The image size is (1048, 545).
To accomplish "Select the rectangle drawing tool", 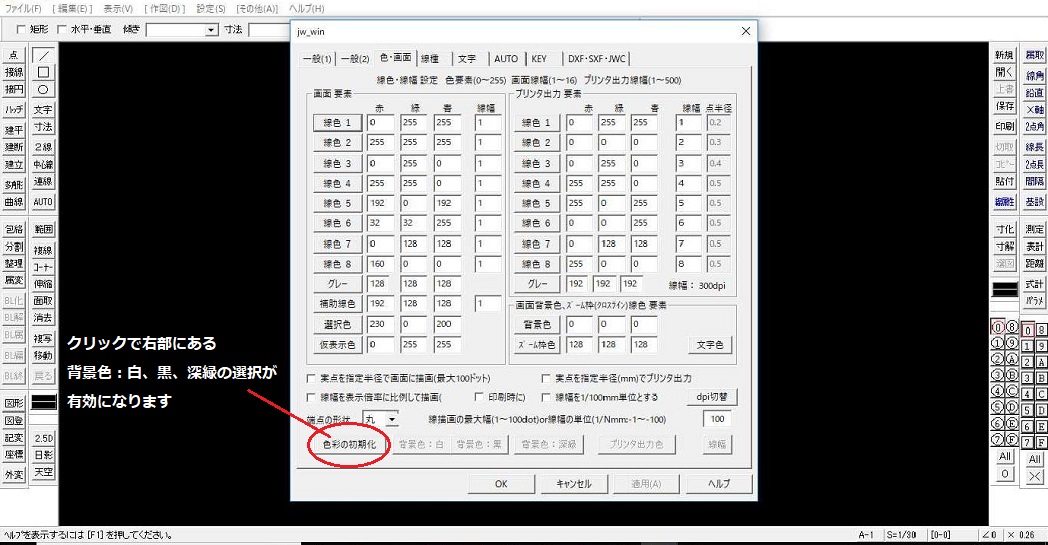I will 43,72.
